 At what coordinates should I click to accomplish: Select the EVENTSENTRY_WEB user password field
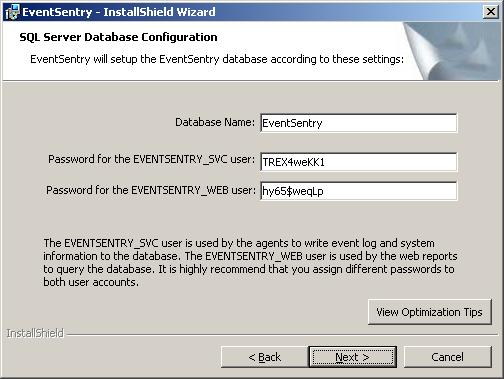[359, 191]
